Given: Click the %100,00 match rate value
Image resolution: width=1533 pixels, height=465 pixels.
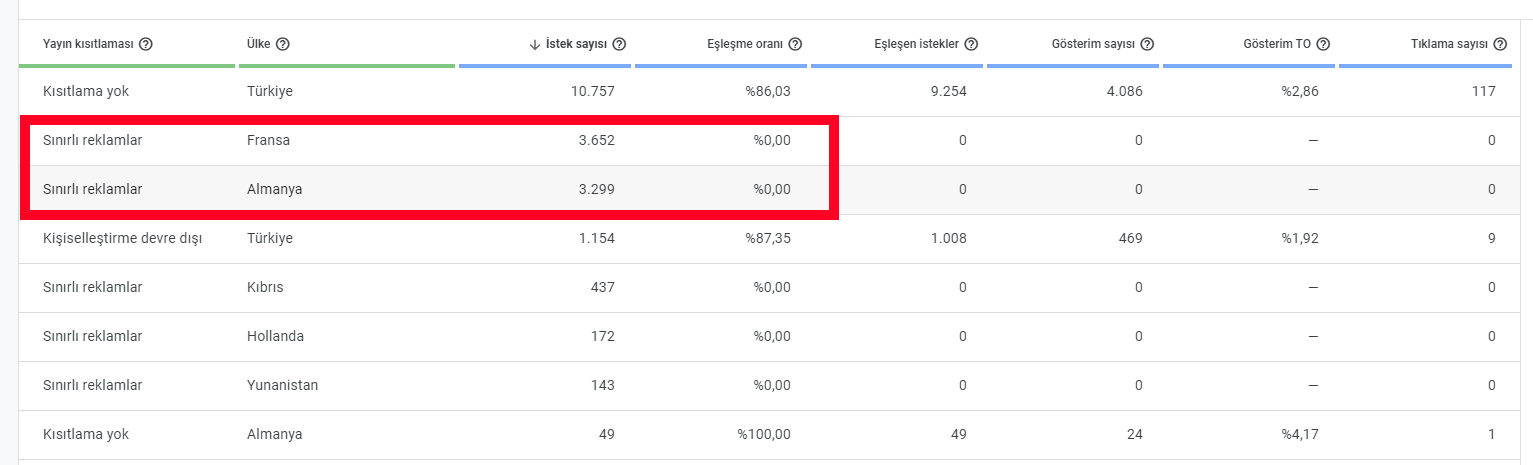Looking at the screenshot, I should coord(765,434).
